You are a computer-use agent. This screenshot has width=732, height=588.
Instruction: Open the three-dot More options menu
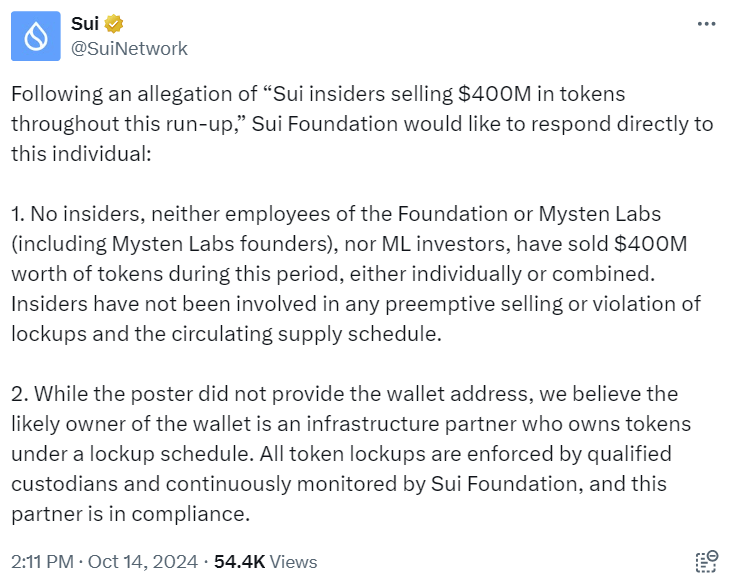(x=706, y=24)
